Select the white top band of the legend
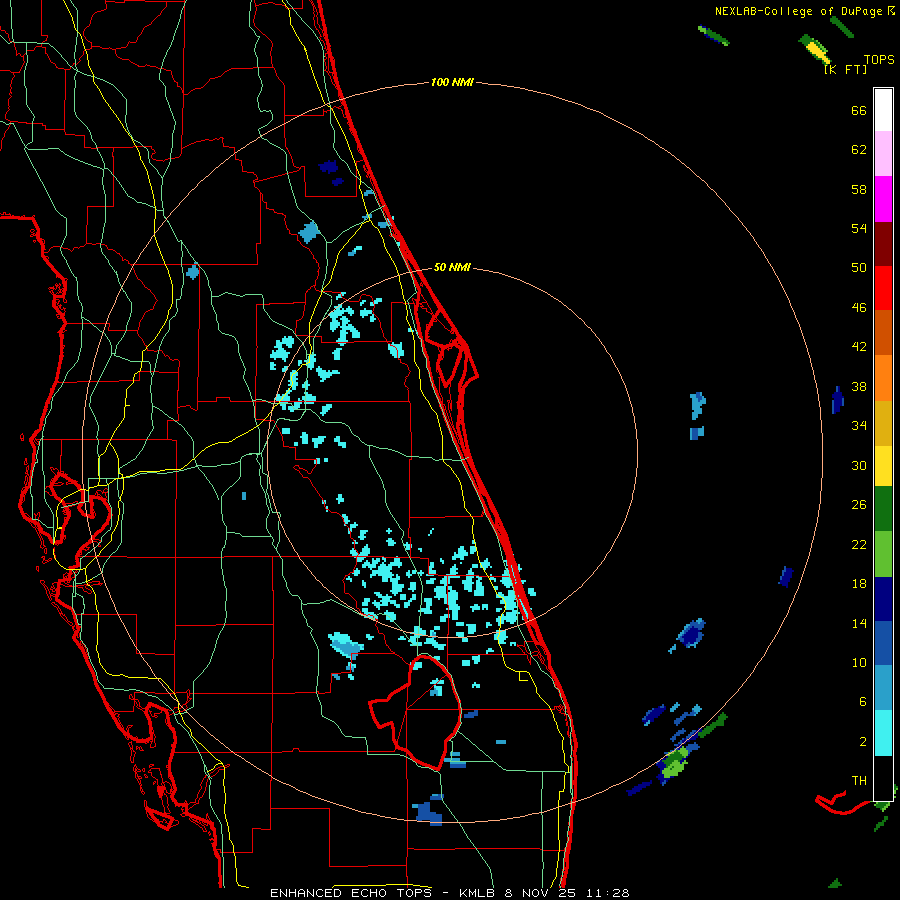Image resolution: width=900 pixels, height=900 pixels. (x=883, y=110)
